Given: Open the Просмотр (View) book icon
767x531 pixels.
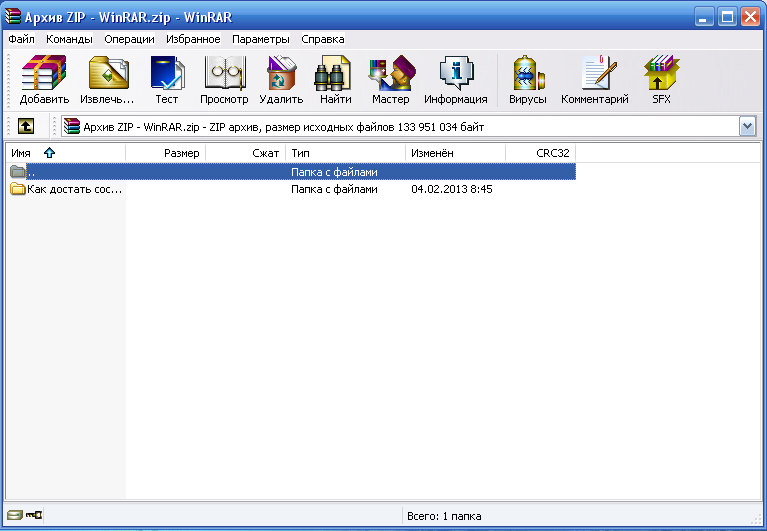Looking at the screenshot, I should click(x=225, y=72).
